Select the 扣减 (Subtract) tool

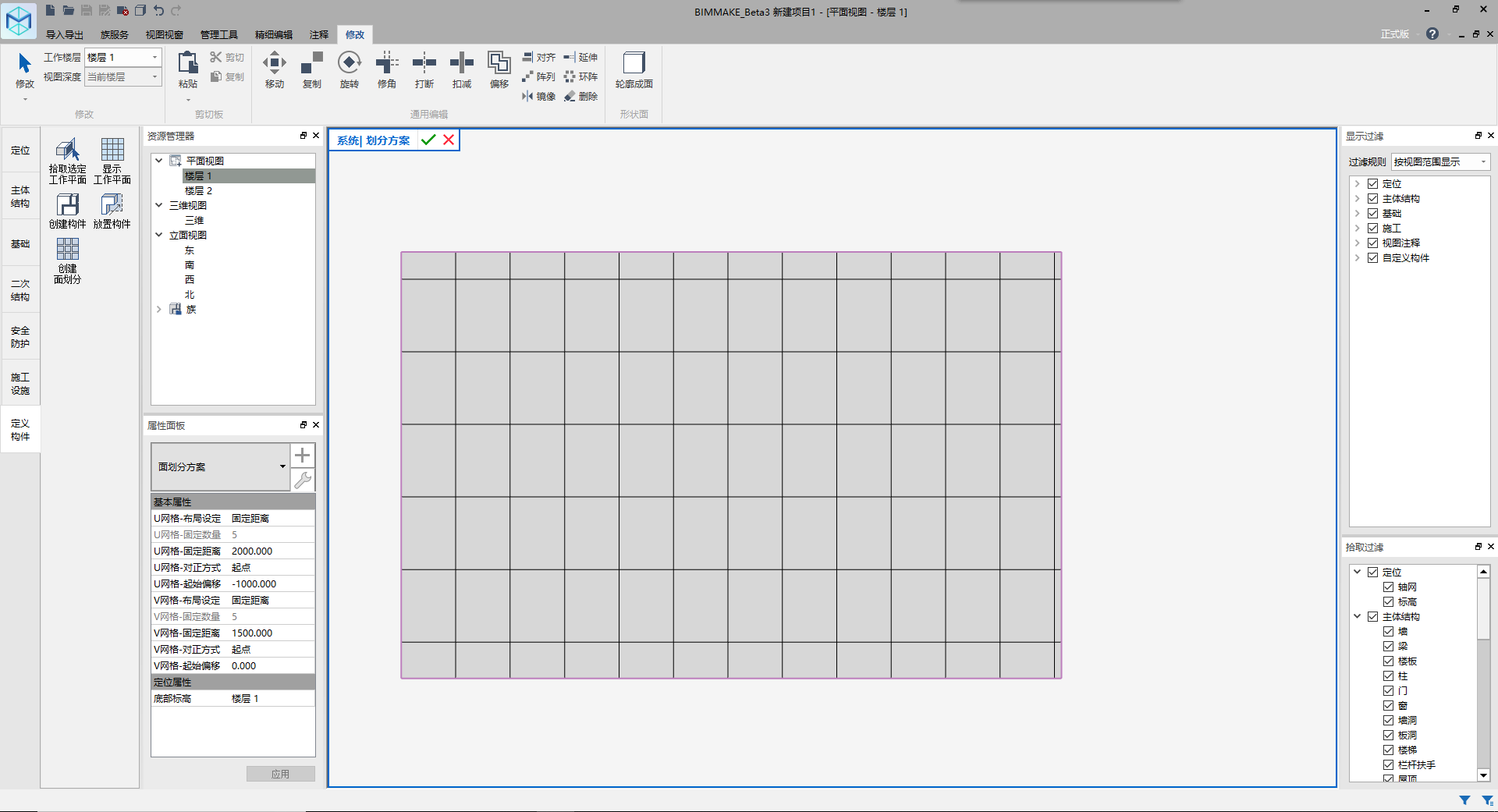pyautogui.click(x=461, y=69)
